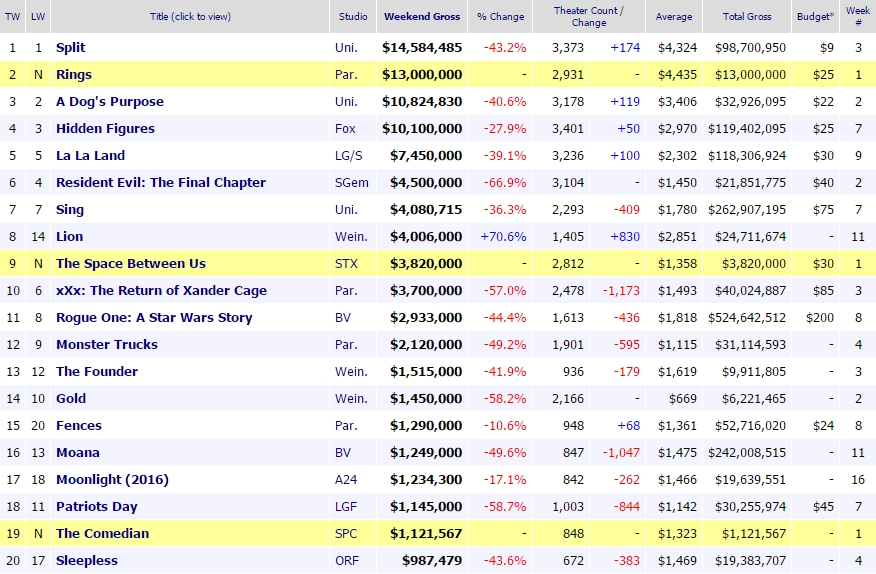Sort by Average column header
Viewport: 876px width, 574px height.
pos(674,16)
